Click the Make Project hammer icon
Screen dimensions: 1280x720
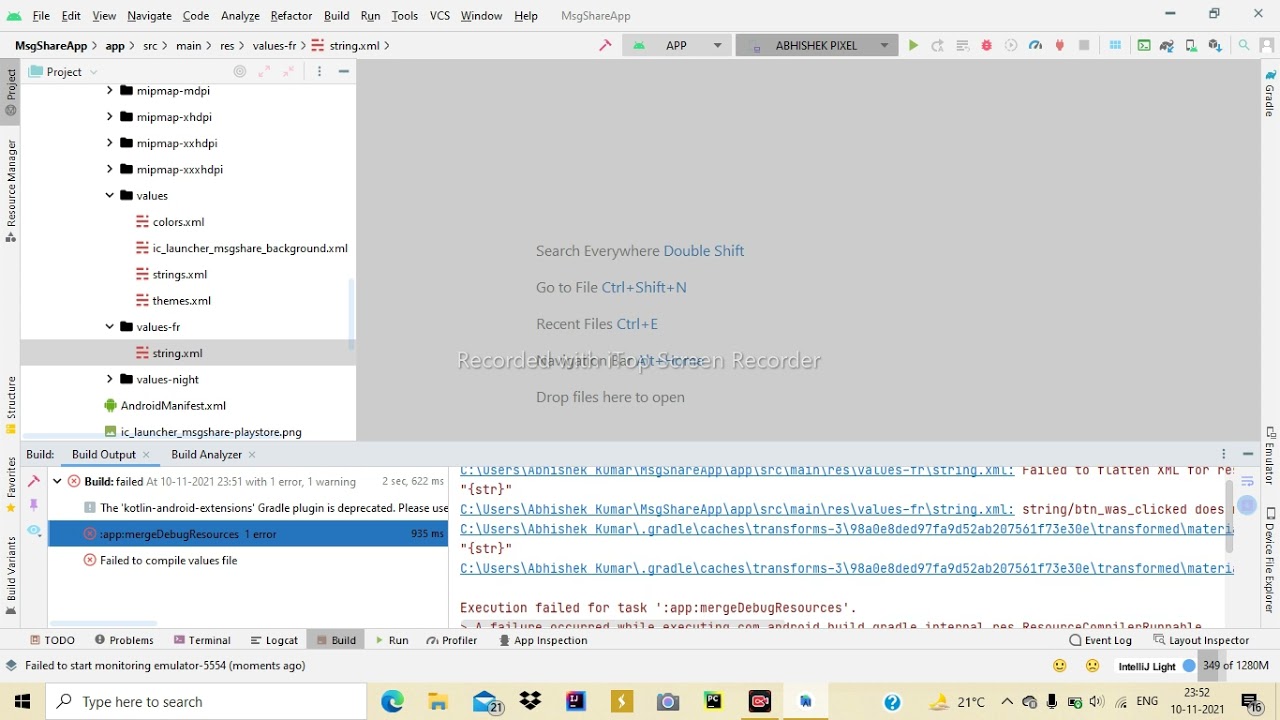coord(605,45)
